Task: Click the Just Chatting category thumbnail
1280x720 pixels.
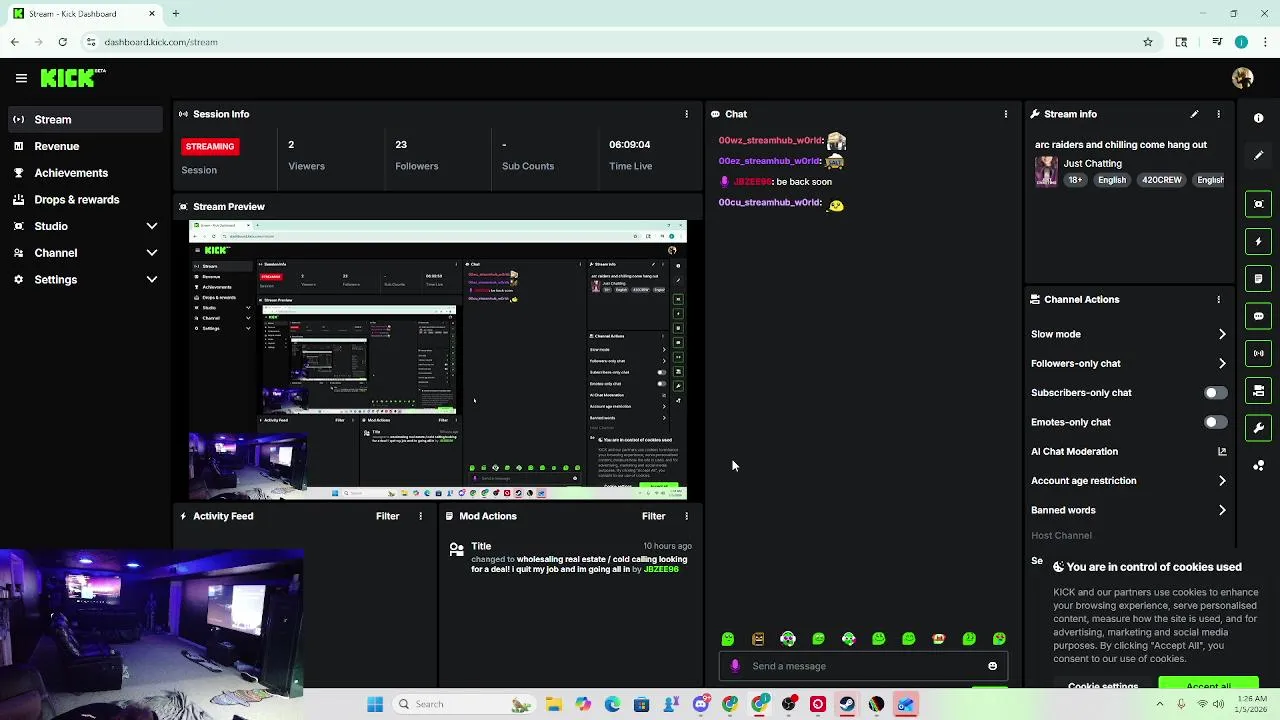Action: point(1046,171)
